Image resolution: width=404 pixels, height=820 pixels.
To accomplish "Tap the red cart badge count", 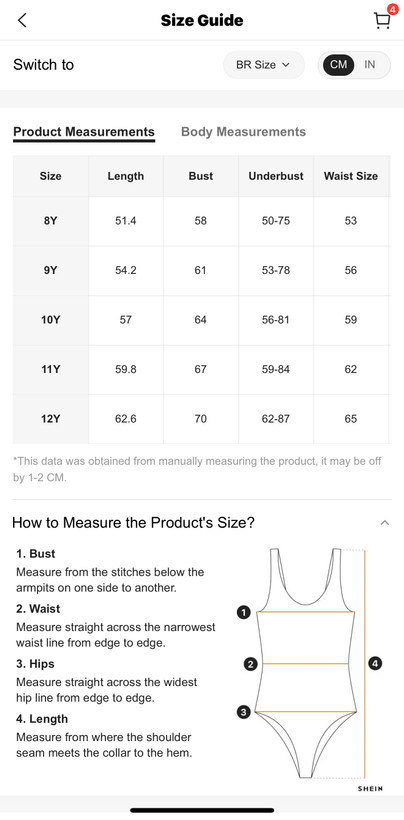I will [392, 9].
